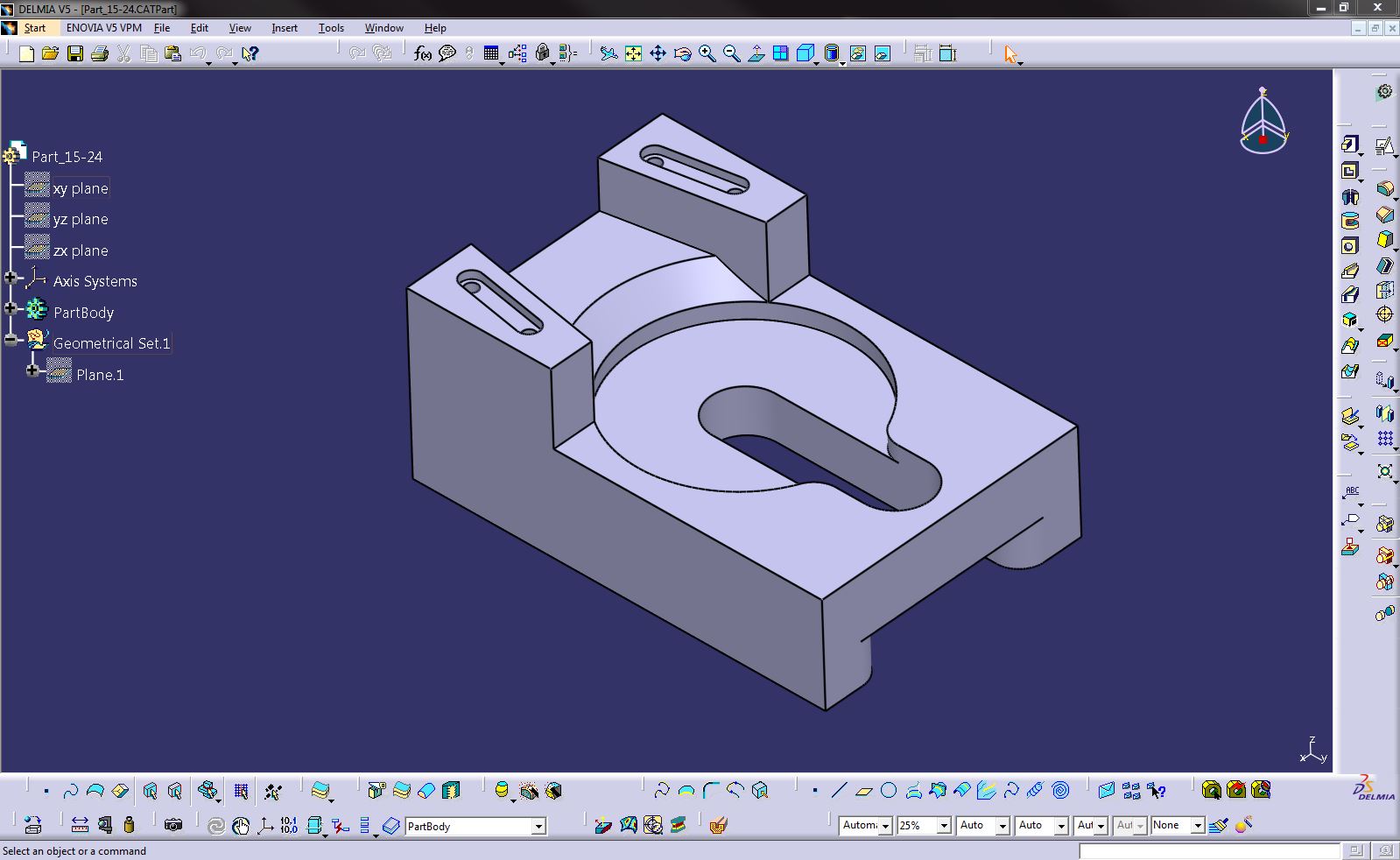Image resolution: width=1400 pixels, height=860 pixels.
Task: Select xy plane in tree
Action: (81, 188)
